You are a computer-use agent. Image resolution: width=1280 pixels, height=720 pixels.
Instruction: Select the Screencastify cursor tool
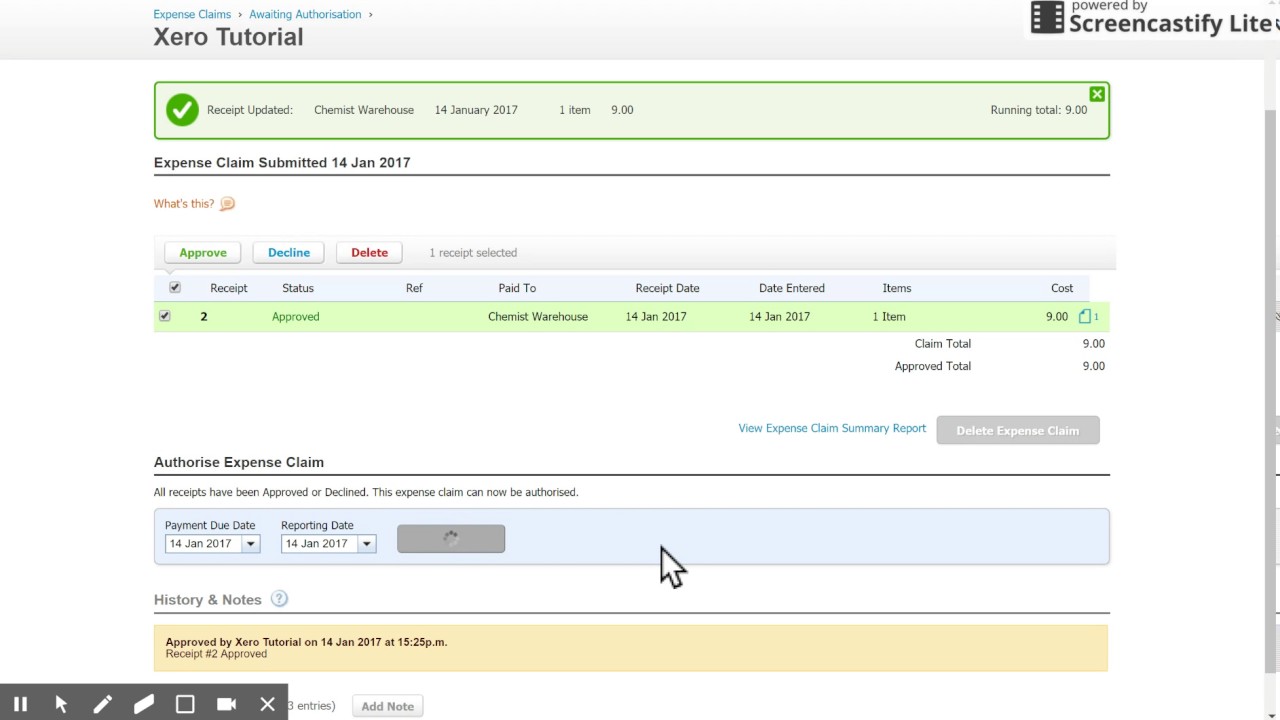[x=61, y=704]
